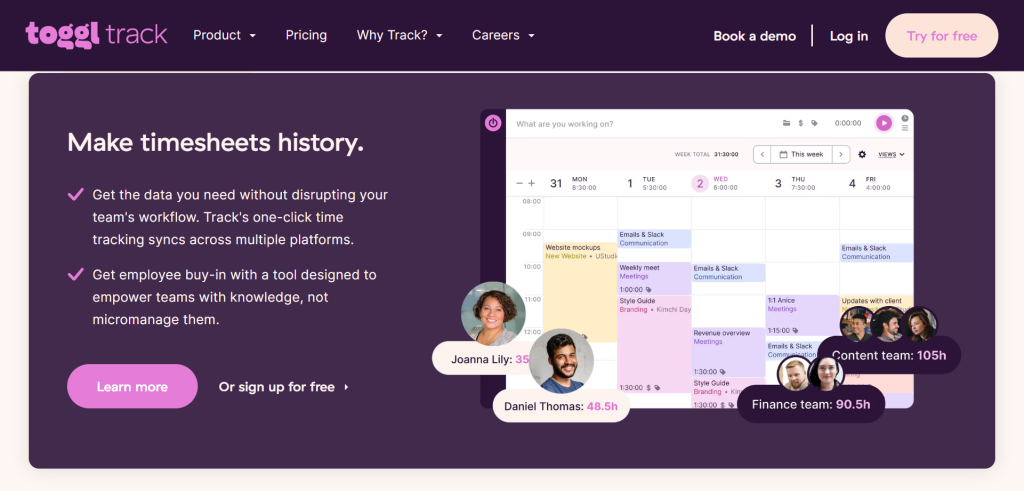Click tag icon on Revenue overview entry
The width and height of the screenshot is (1024, 491).
(x=722, y=372)
